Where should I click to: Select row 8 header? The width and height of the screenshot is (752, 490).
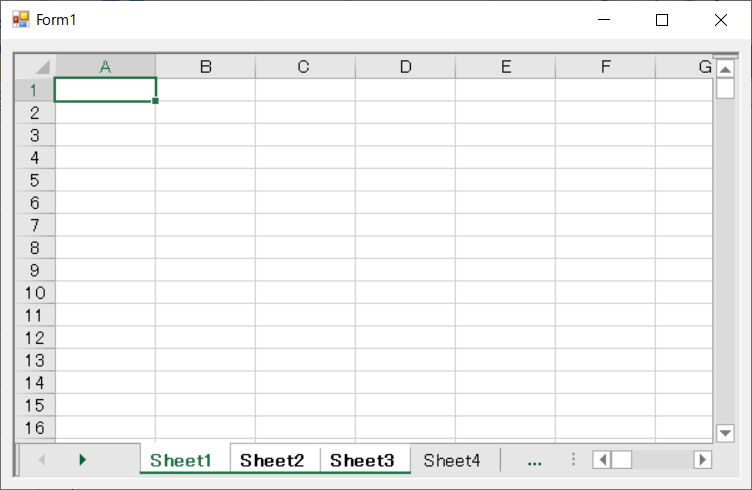[x=35, y=248]
